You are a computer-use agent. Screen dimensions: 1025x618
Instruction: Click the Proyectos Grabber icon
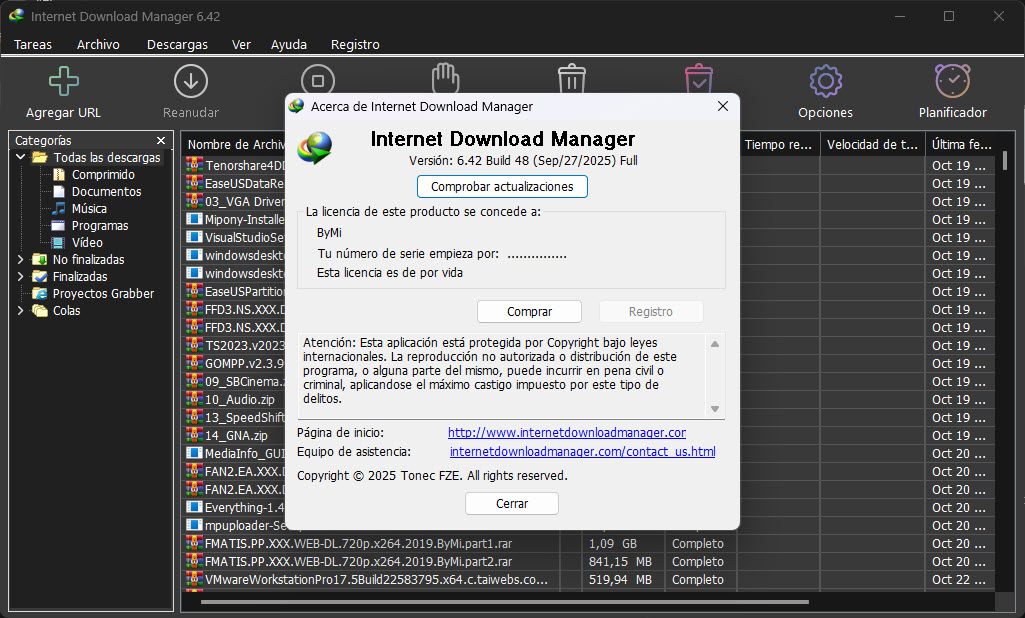[x=40, y=294]
